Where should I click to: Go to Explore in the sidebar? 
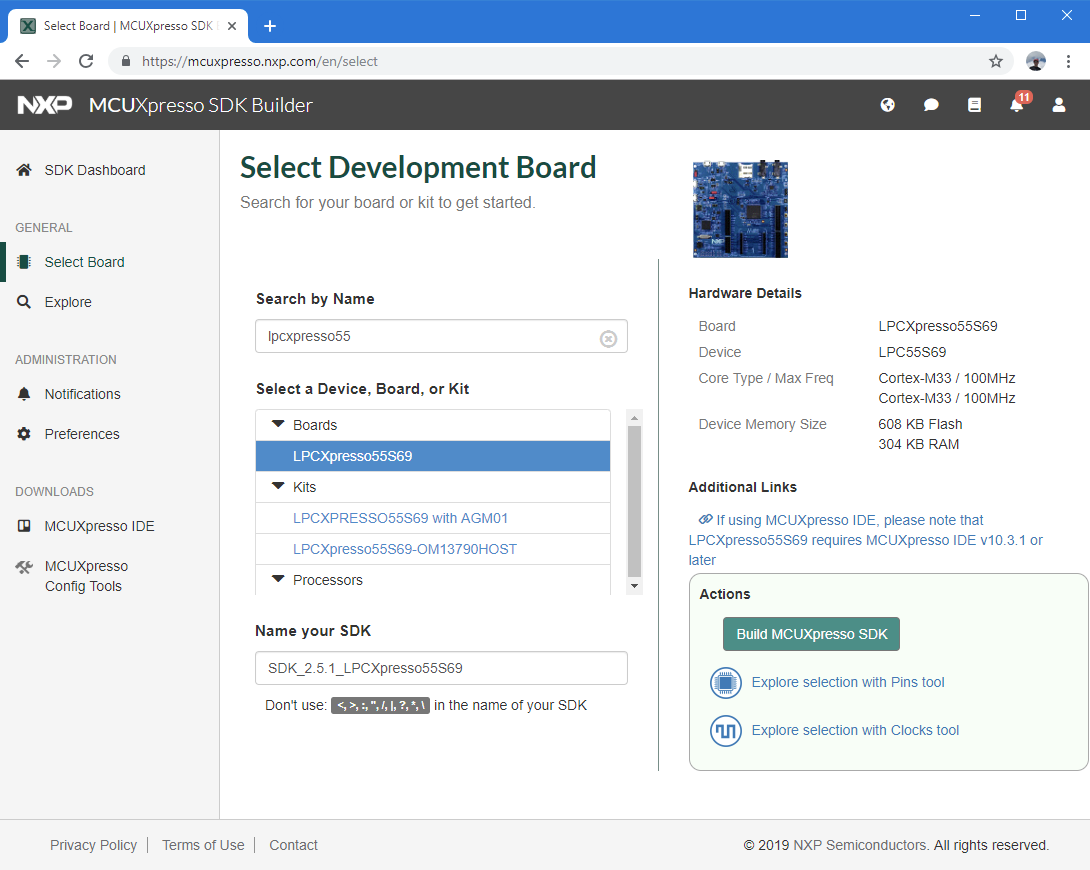[x=67, y=302]
